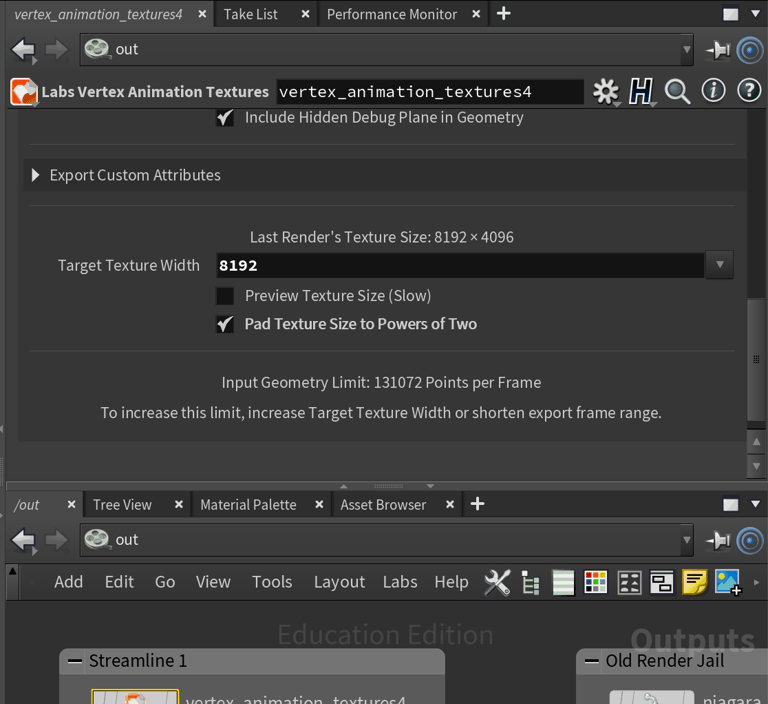768x704 pixels.
Task: Collapse the Streamline 1 network box
Action: [75, 661]
